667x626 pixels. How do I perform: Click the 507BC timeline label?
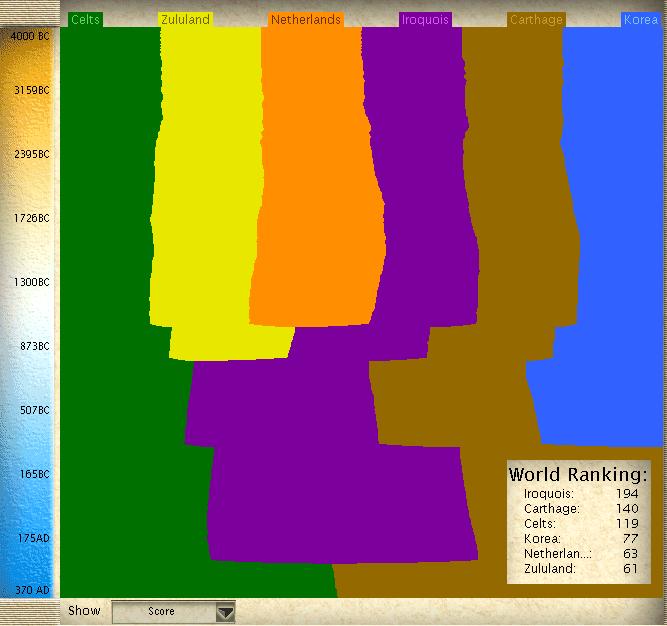(35, 410)
